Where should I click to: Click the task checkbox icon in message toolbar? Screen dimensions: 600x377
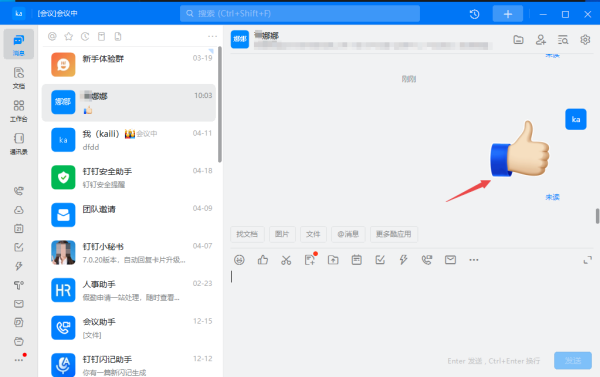[x=380, y=260]
